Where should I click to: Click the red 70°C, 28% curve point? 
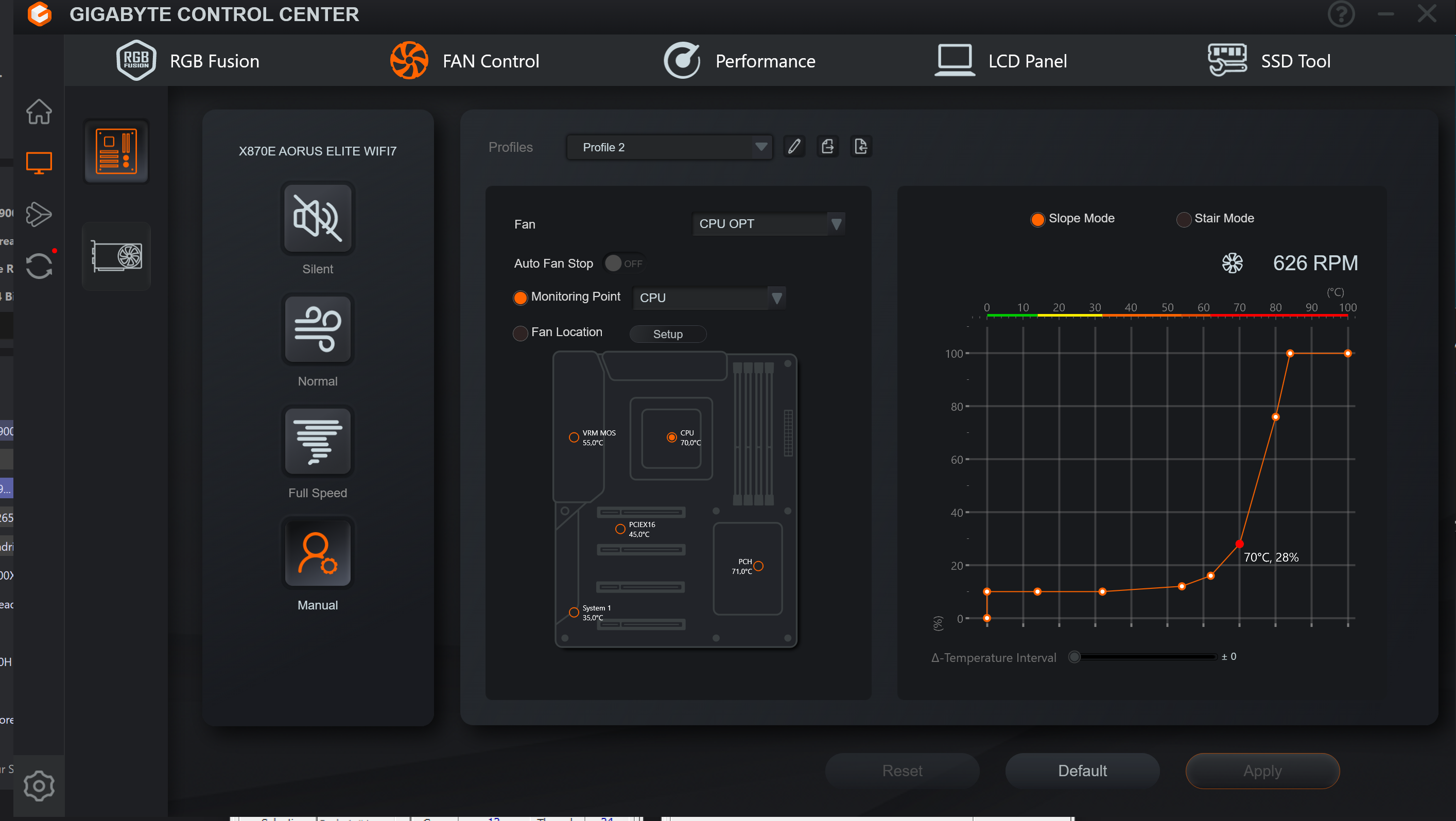pyautogui.click(x=1239, y=544)
